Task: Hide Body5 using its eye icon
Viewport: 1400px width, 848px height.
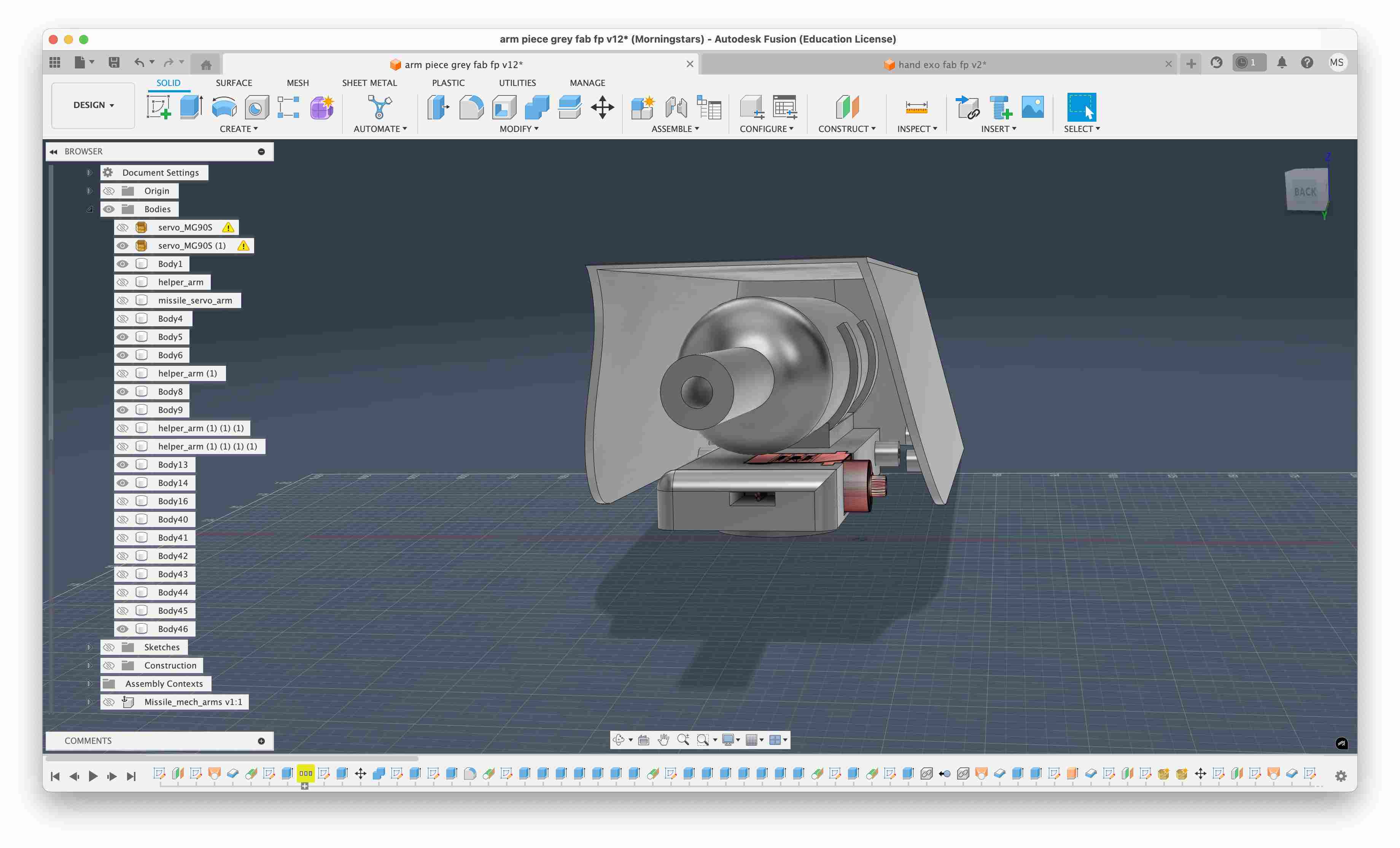Action: coord(122,337)
